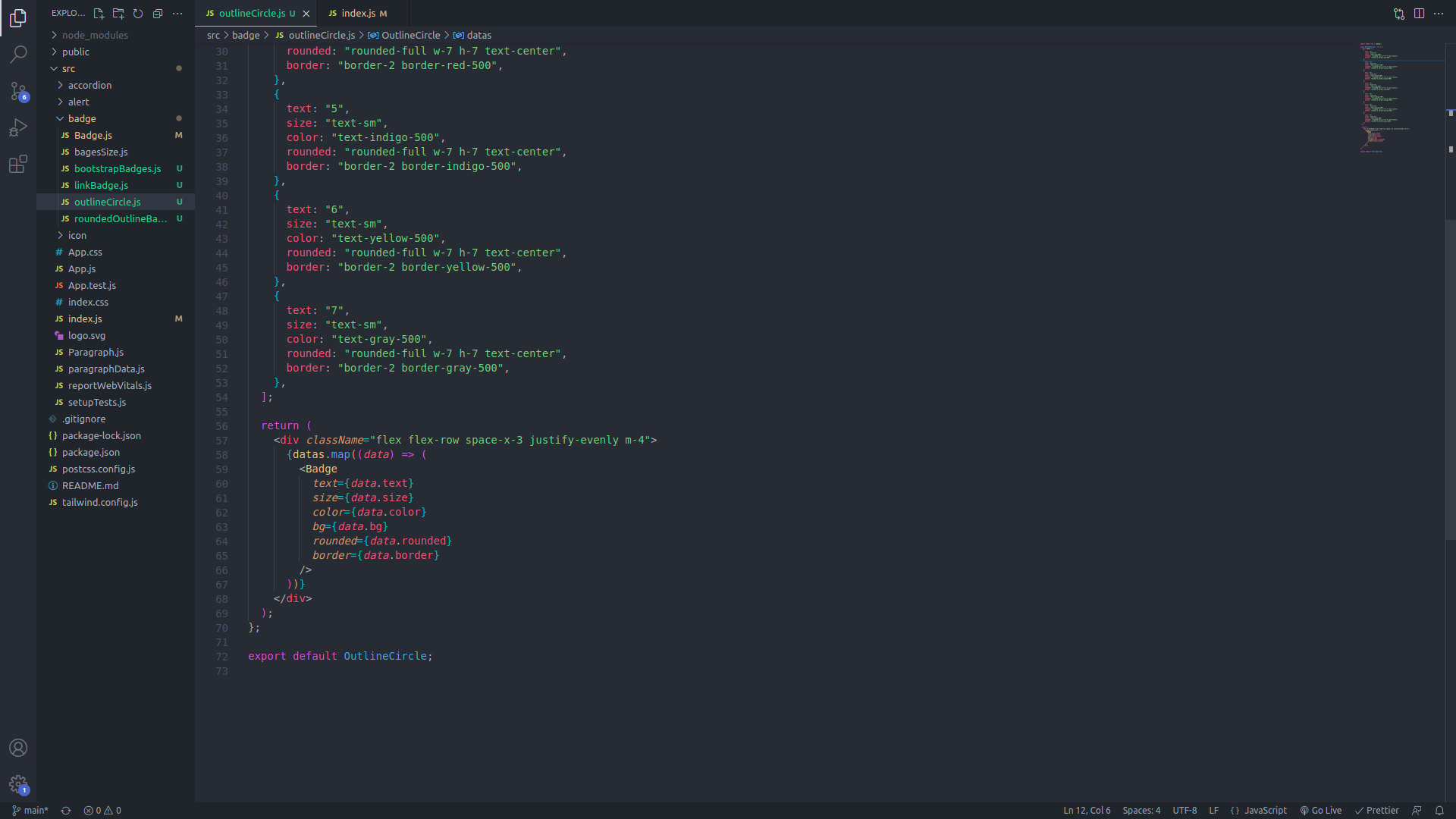This screenshot has width=1456, height=819.
Task: Close the outlineCircle.js tab
Action: [306, 14]
